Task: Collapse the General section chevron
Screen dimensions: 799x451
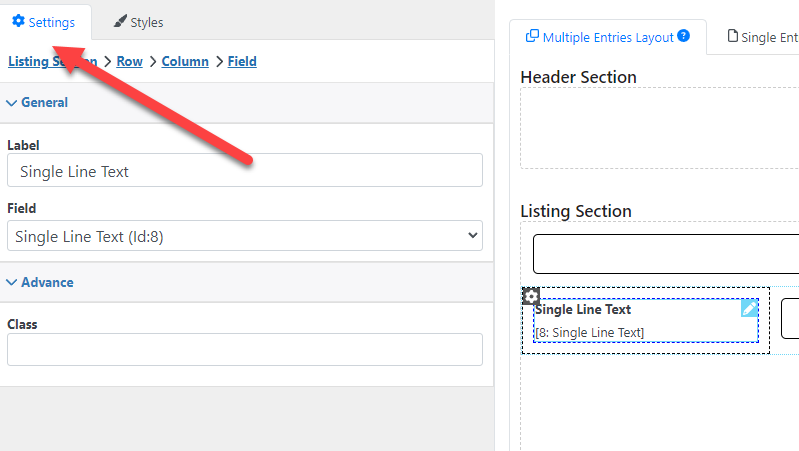Action: tap(11, 102)
